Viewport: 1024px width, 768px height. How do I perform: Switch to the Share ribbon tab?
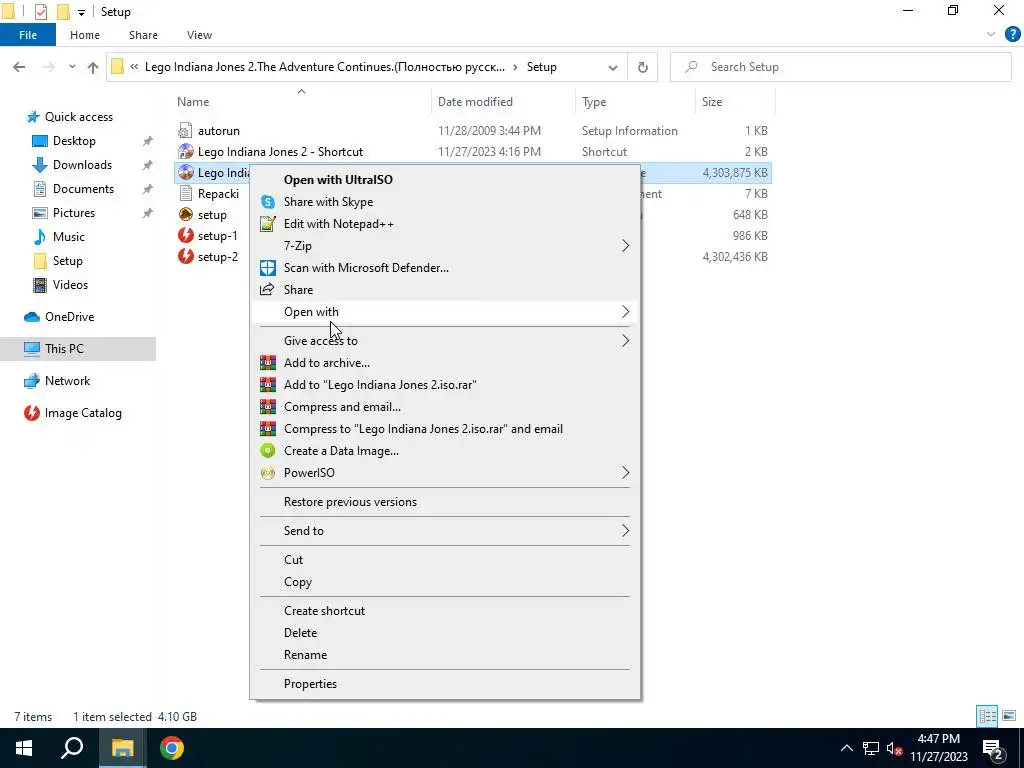point(143,35)
